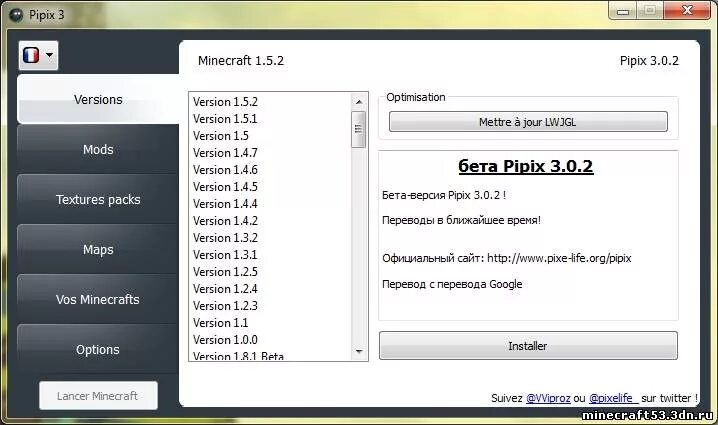718x425 pixels.
Task: Go to the Maps tab
Action: point(98,249)
